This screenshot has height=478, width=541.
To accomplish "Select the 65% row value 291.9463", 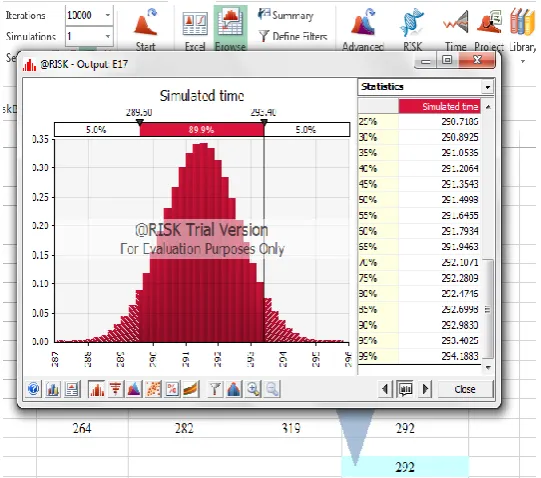I will tap(460, 247).
